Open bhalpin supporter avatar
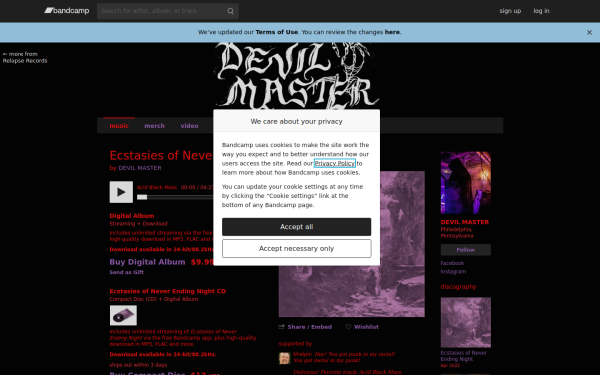The height and width of the screenshot is (375, 600). [284, 358]
